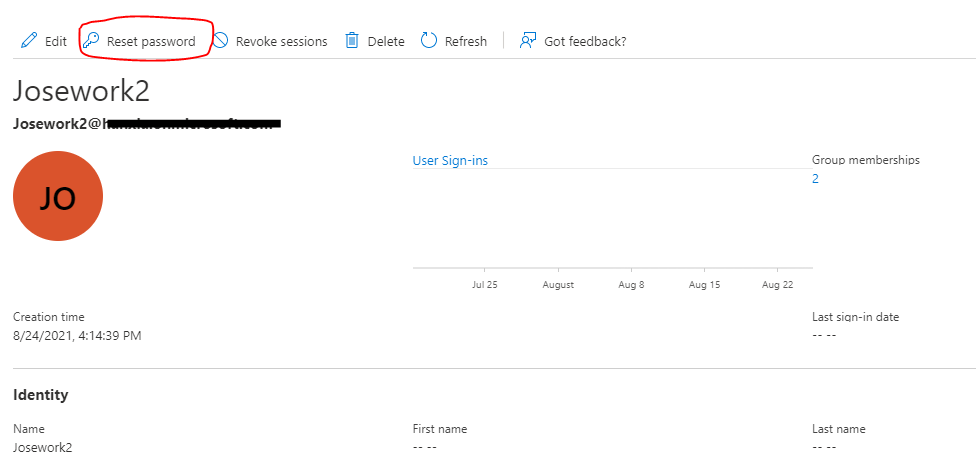976x467 pixels.
Task: Select the Creation time label
Action: (49, 317)
